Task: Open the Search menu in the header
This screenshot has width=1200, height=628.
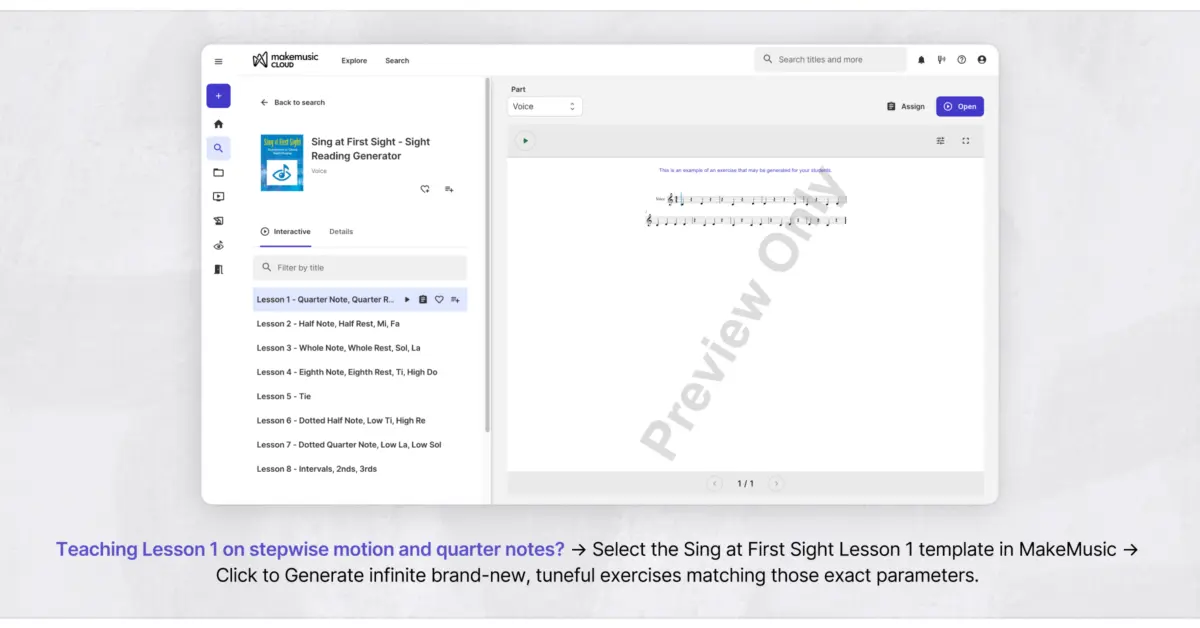Action: pyautogui.click(x=397, y=61)
